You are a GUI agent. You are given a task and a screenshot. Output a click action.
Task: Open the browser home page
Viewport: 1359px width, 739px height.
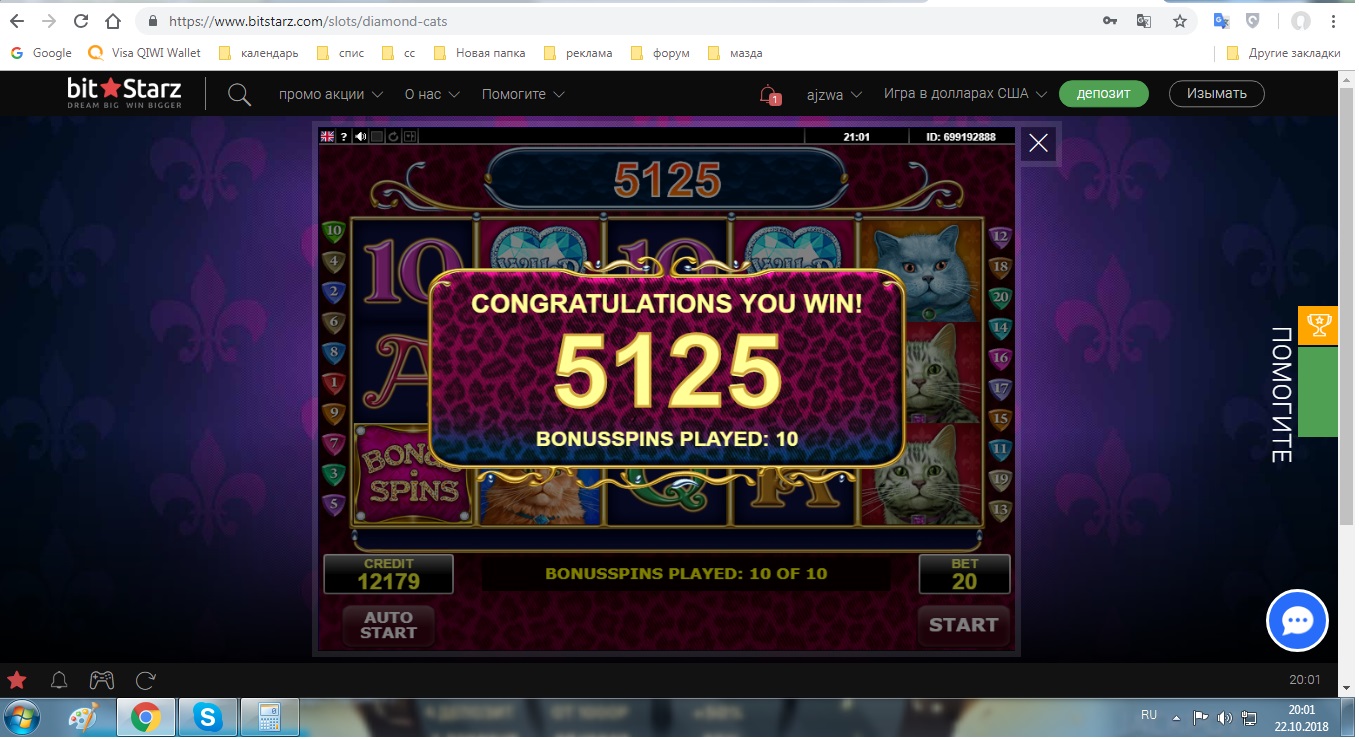113,20
